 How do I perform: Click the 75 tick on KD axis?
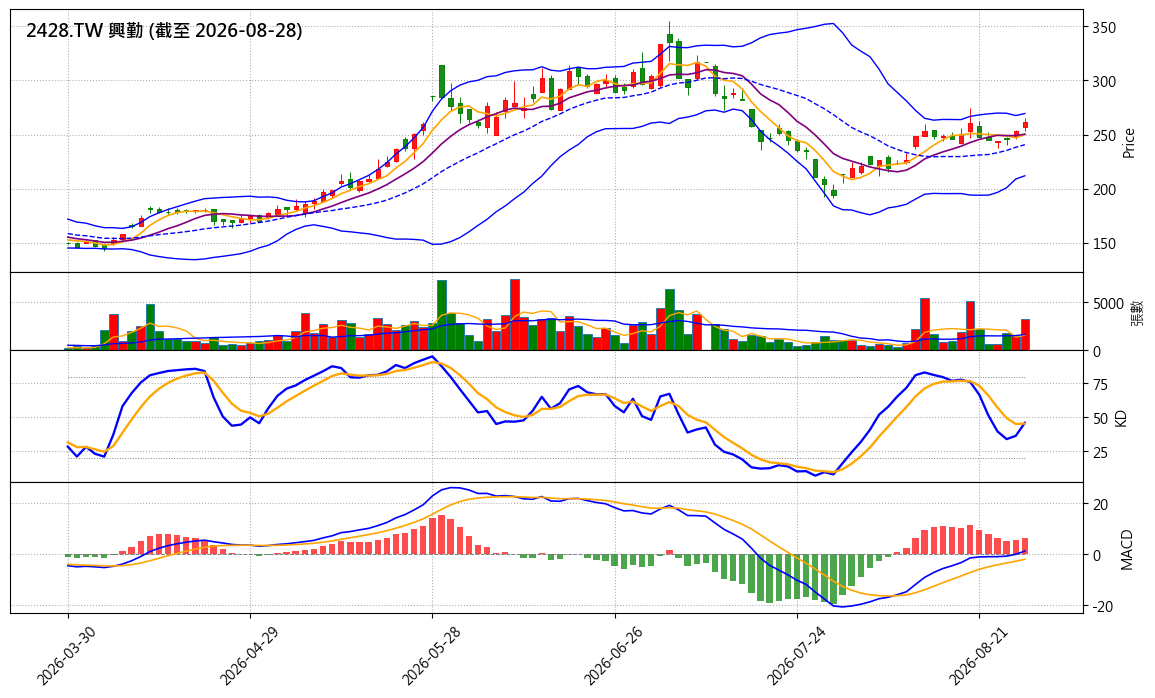pos(1100,384)
